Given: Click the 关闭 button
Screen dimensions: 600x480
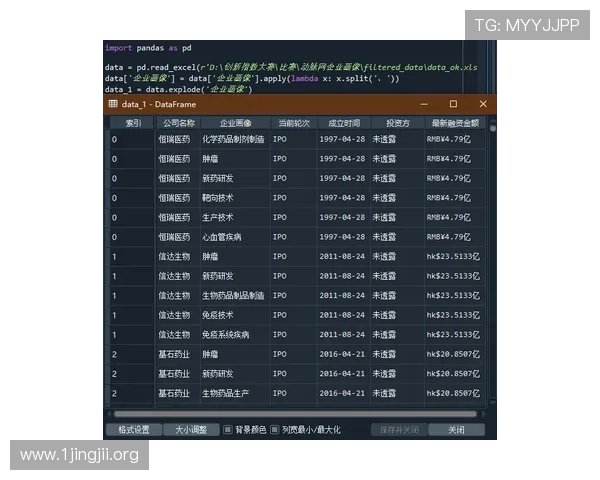Looking at the screenshot, I should point(457,430).
